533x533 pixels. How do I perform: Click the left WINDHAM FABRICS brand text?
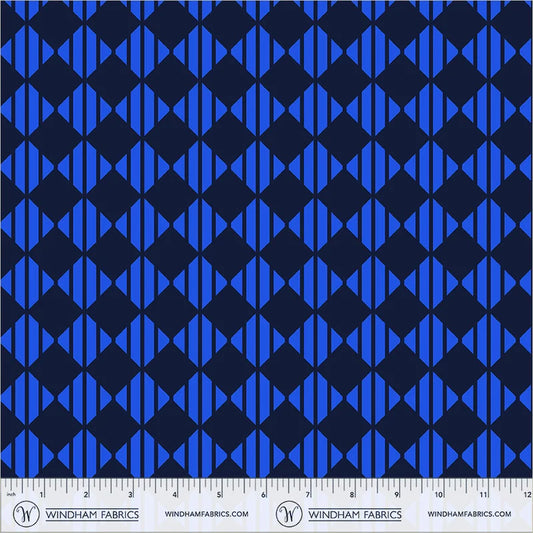[92, 515]
